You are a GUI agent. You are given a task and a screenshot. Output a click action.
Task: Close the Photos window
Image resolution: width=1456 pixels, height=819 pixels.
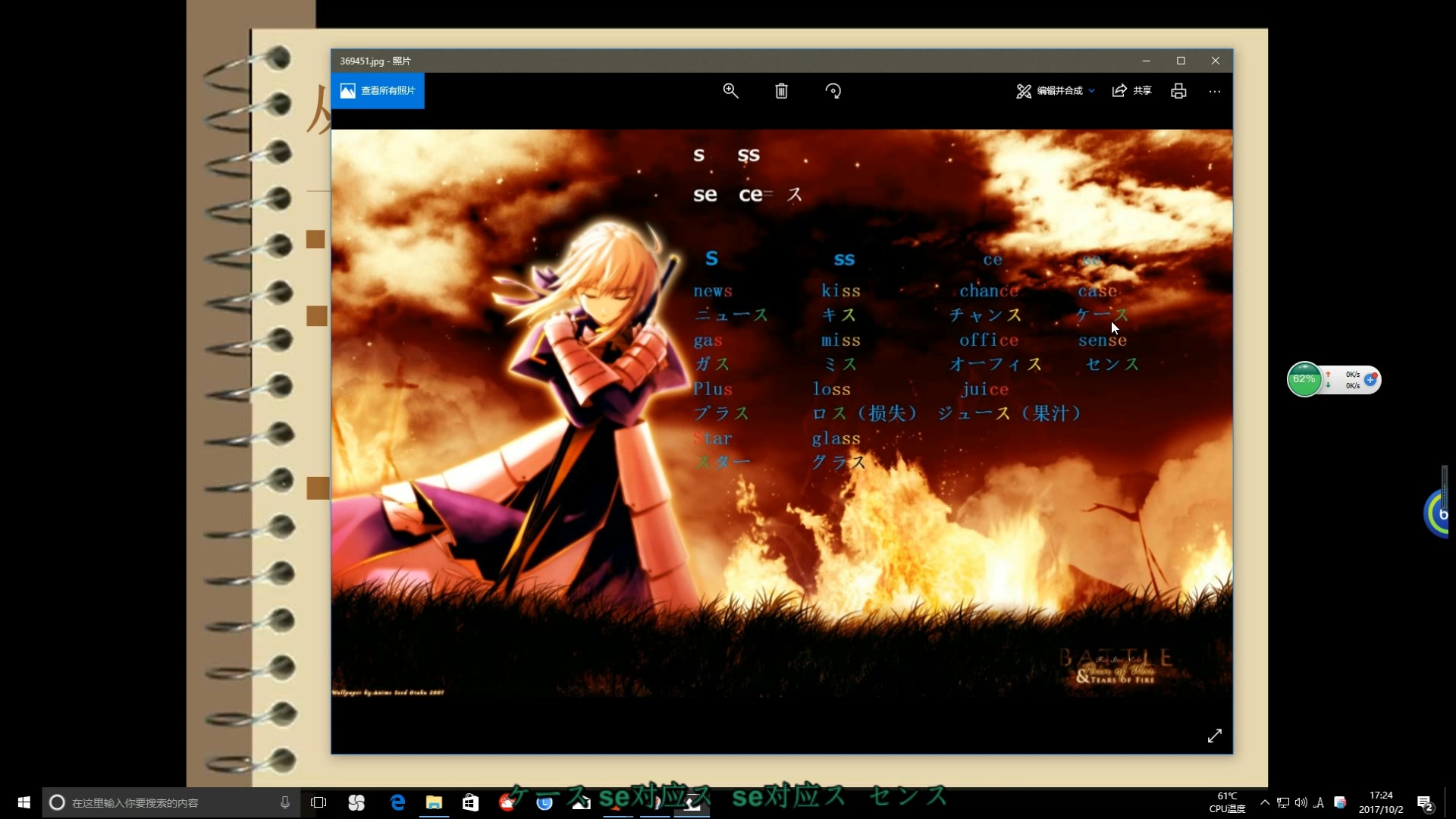(x=1216, y=61)
